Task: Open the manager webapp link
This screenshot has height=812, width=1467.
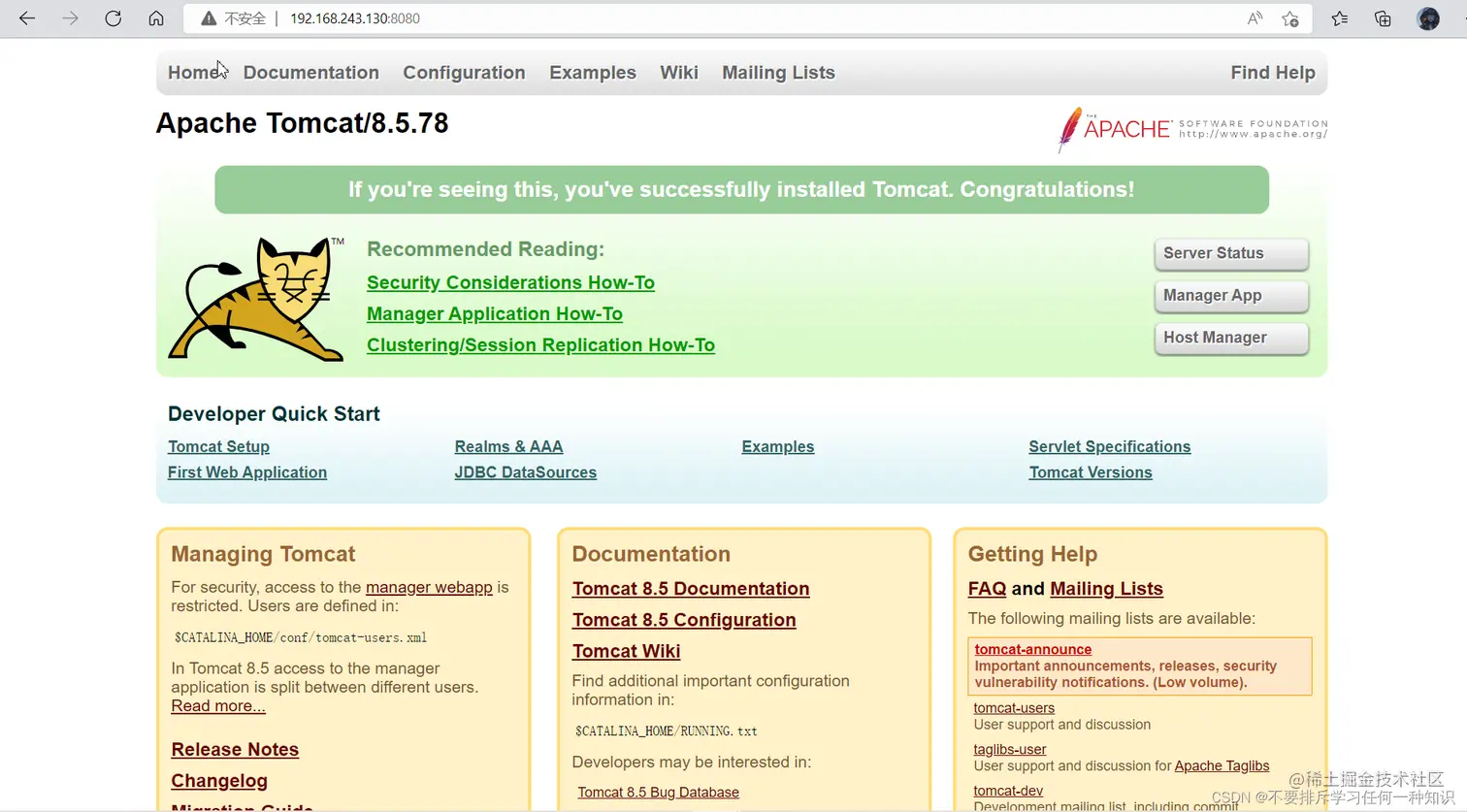Action: [429, 587]
